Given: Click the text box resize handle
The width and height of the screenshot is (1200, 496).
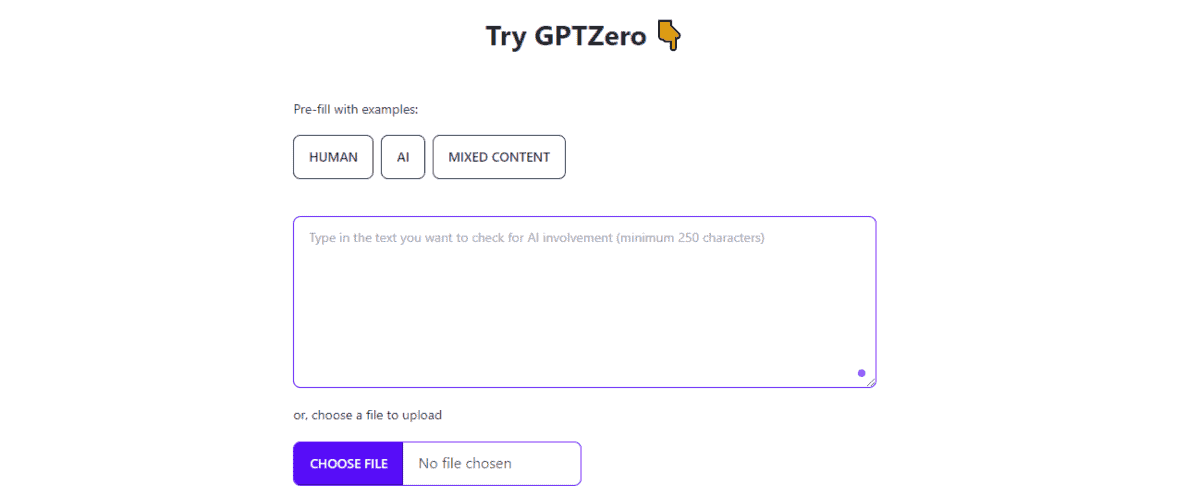Looking at the screenshot, I should point(871,382).
